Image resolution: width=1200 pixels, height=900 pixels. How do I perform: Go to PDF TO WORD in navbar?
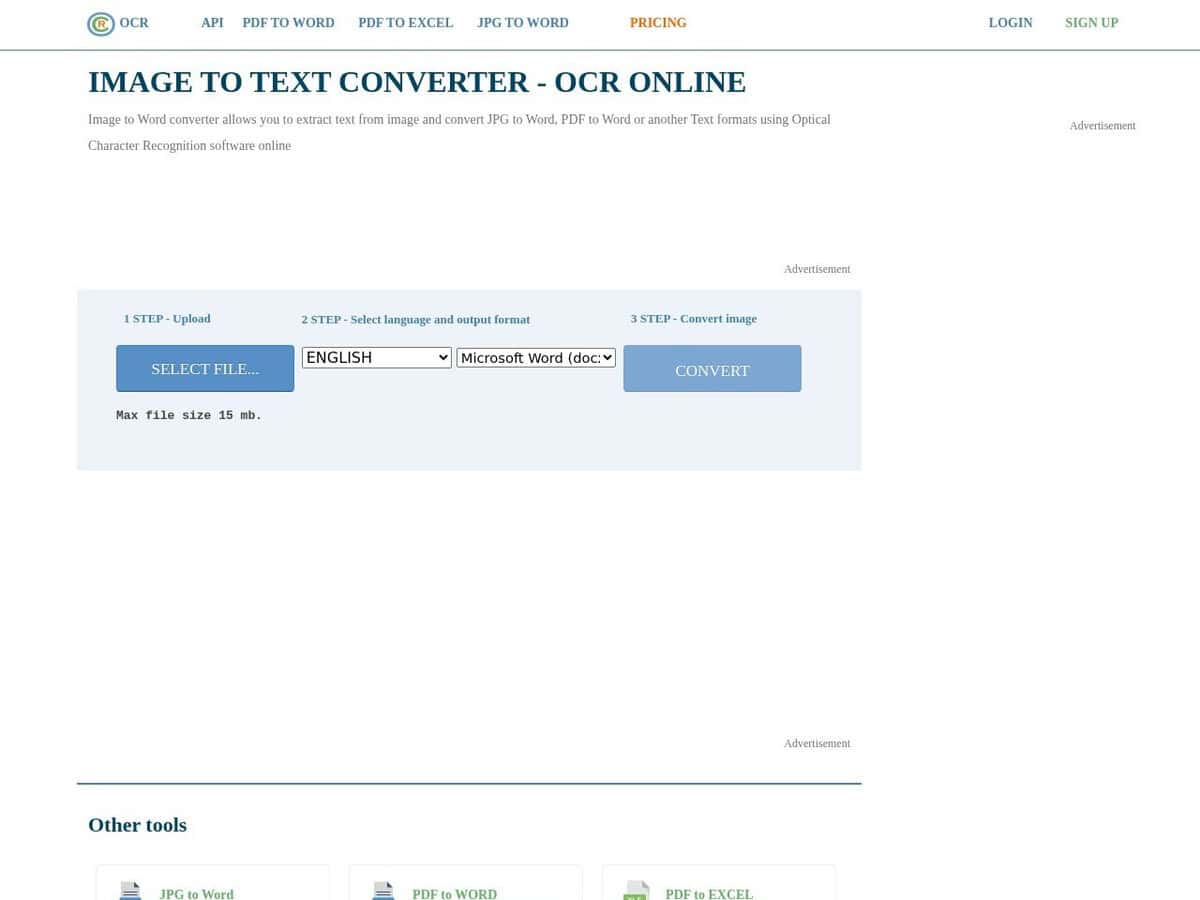(288, 22)
